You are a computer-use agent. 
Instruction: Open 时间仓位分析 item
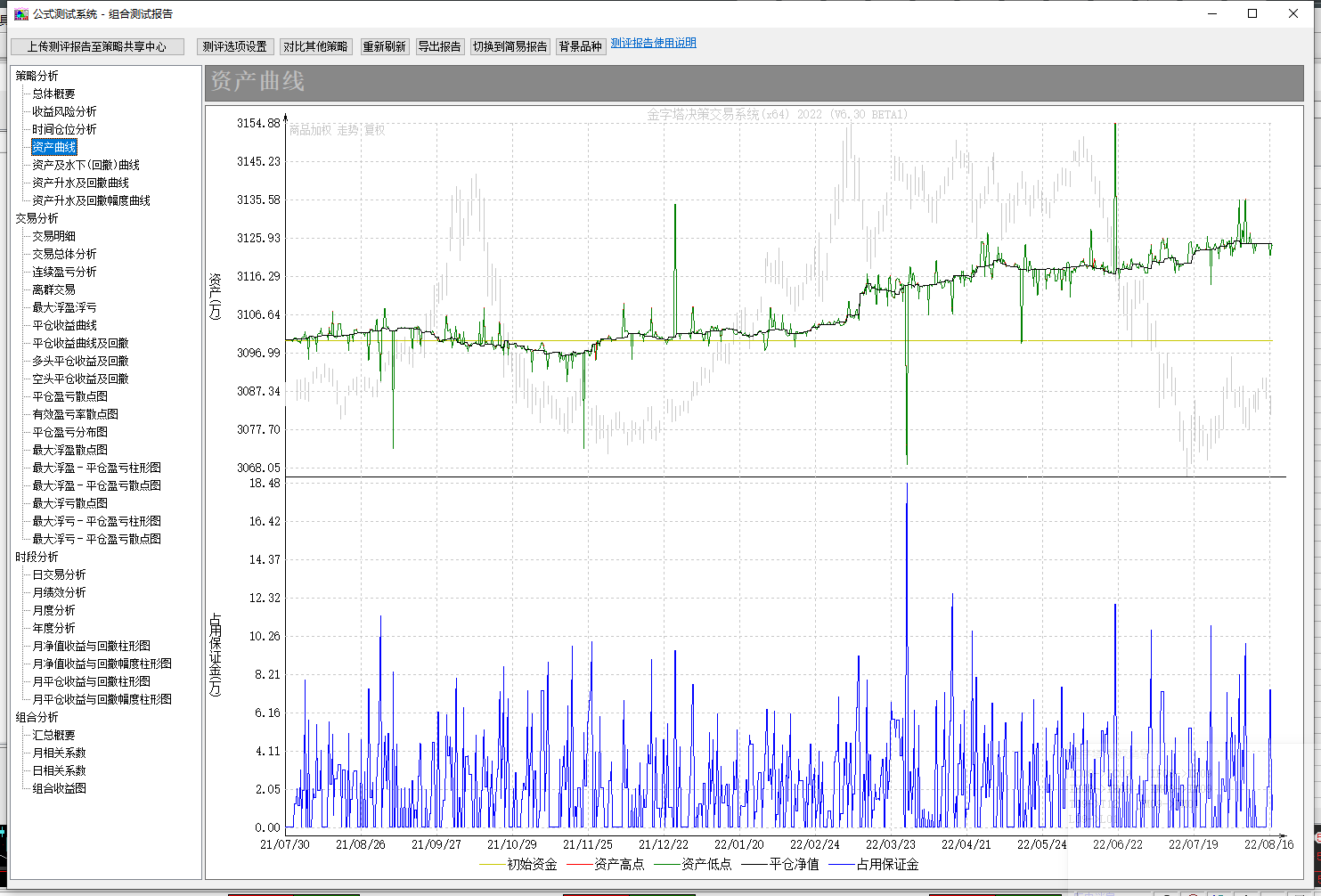click(x=65, y=129)
